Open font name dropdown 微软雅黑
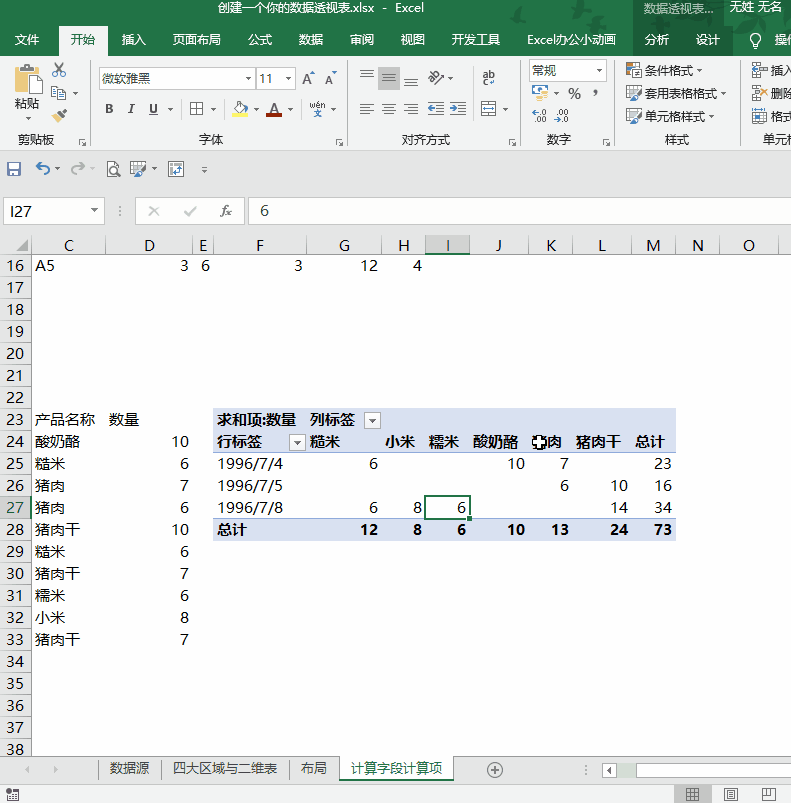Image resolution: width=791 pixels, height=803 pixels. [x=248, y=78]
